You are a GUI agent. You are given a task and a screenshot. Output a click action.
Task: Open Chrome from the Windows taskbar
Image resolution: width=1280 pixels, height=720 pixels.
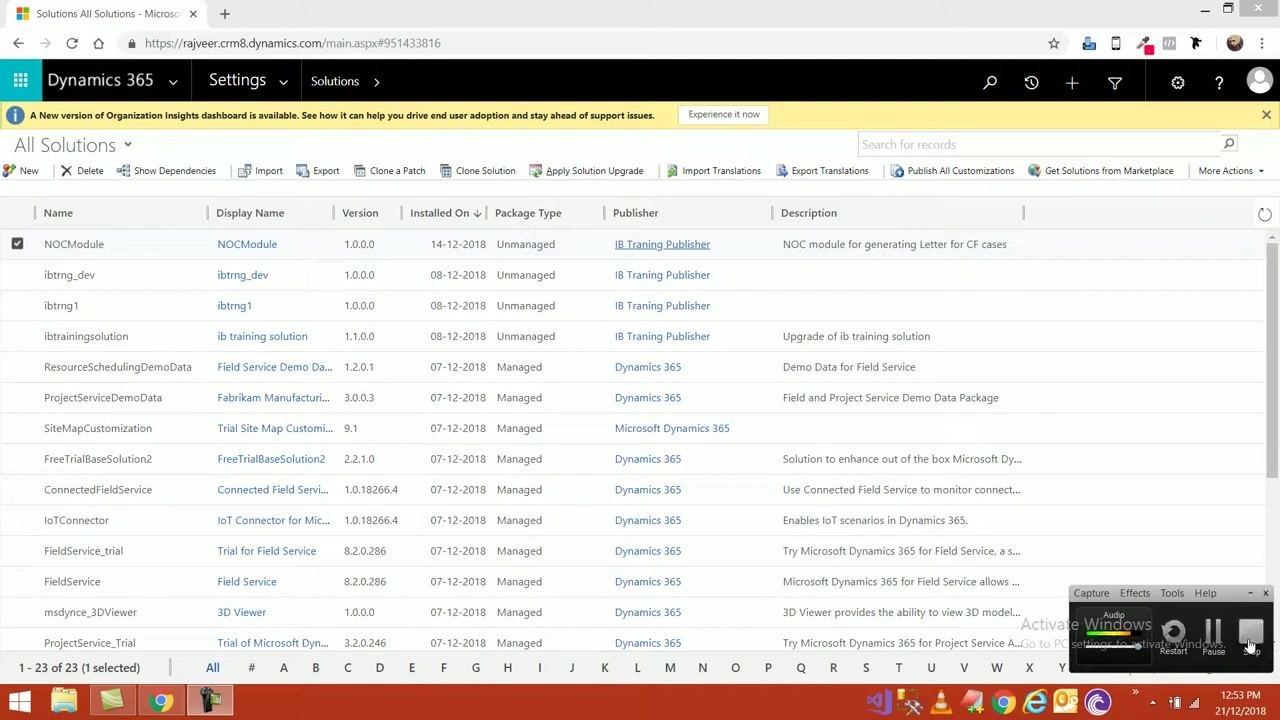[161, 702]
